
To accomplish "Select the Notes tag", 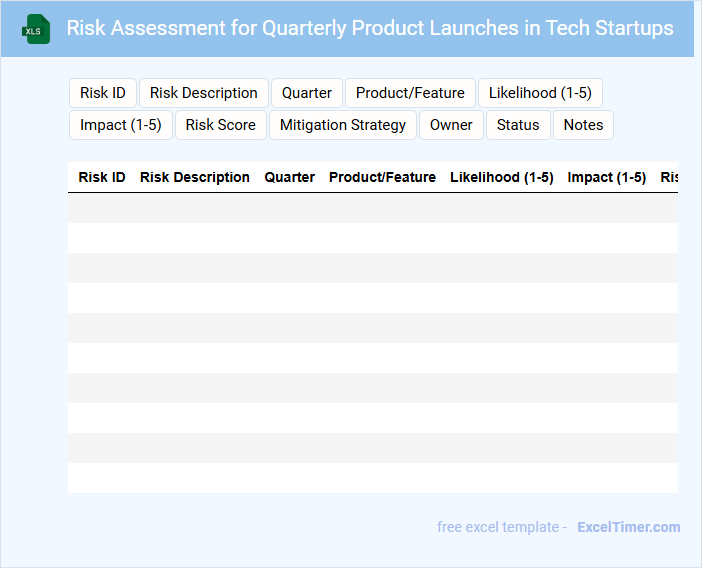I will tap(583, 125).
